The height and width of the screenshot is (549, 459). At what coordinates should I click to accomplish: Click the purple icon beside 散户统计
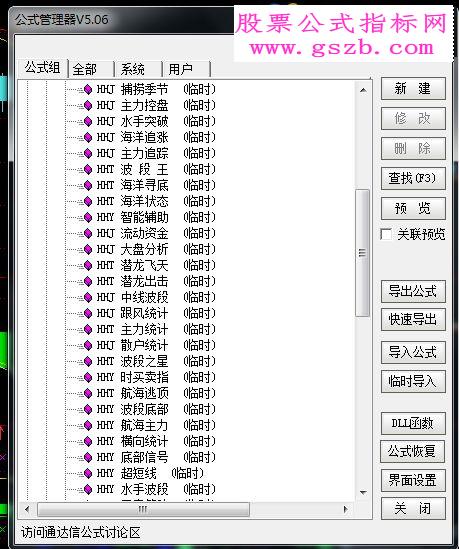click(x=88, y=346)
